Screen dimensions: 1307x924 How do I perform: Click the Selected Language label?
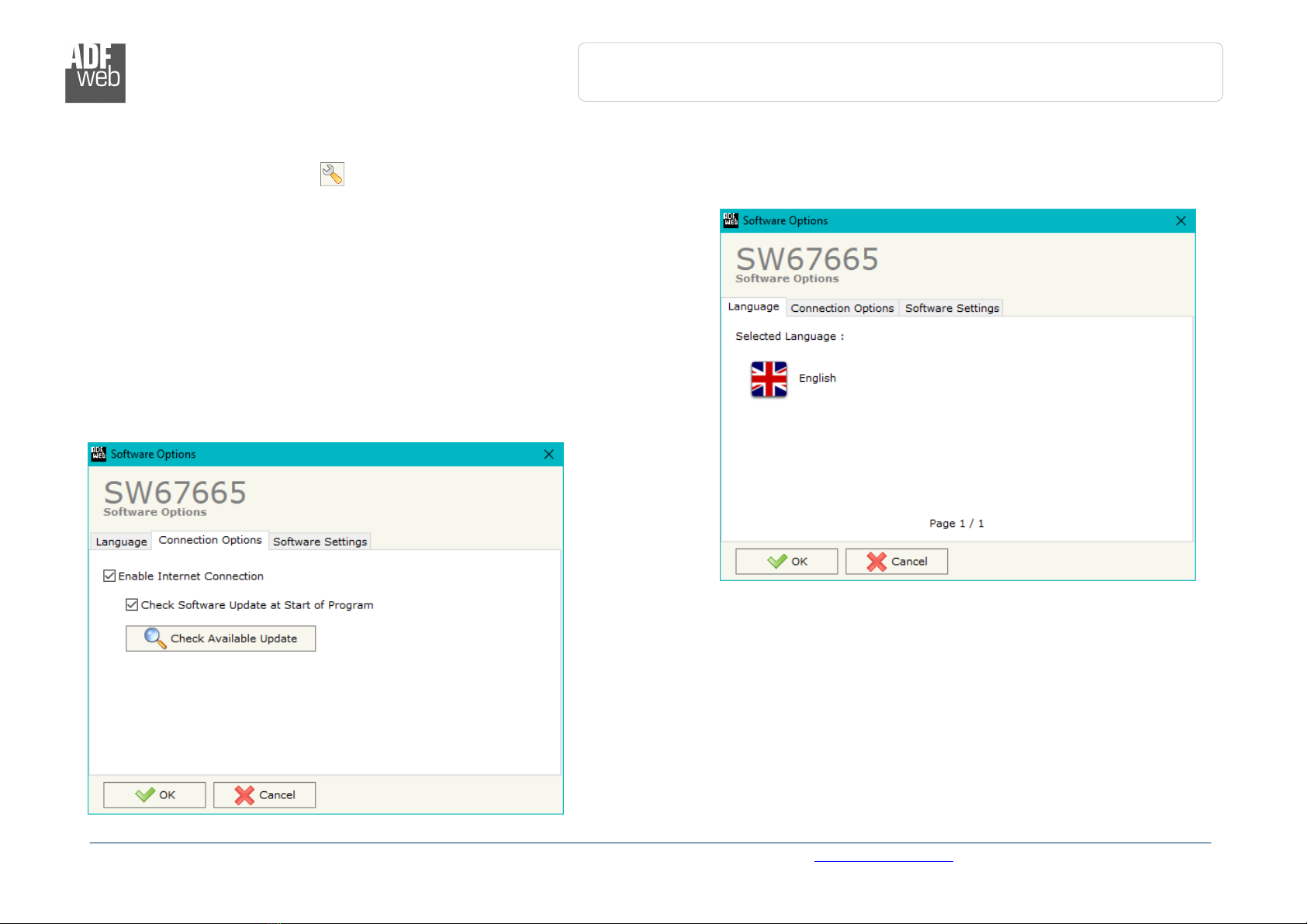pyautogui.click(x=790, y=336)
